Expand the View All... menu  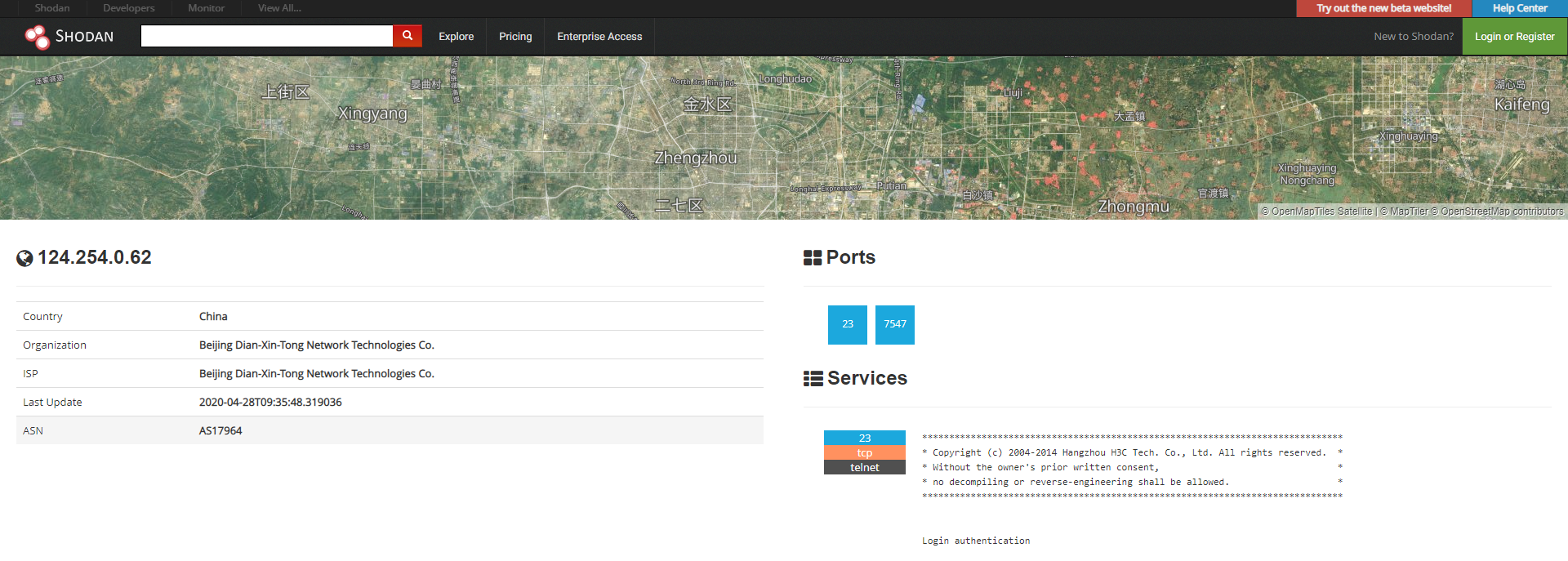280,8
